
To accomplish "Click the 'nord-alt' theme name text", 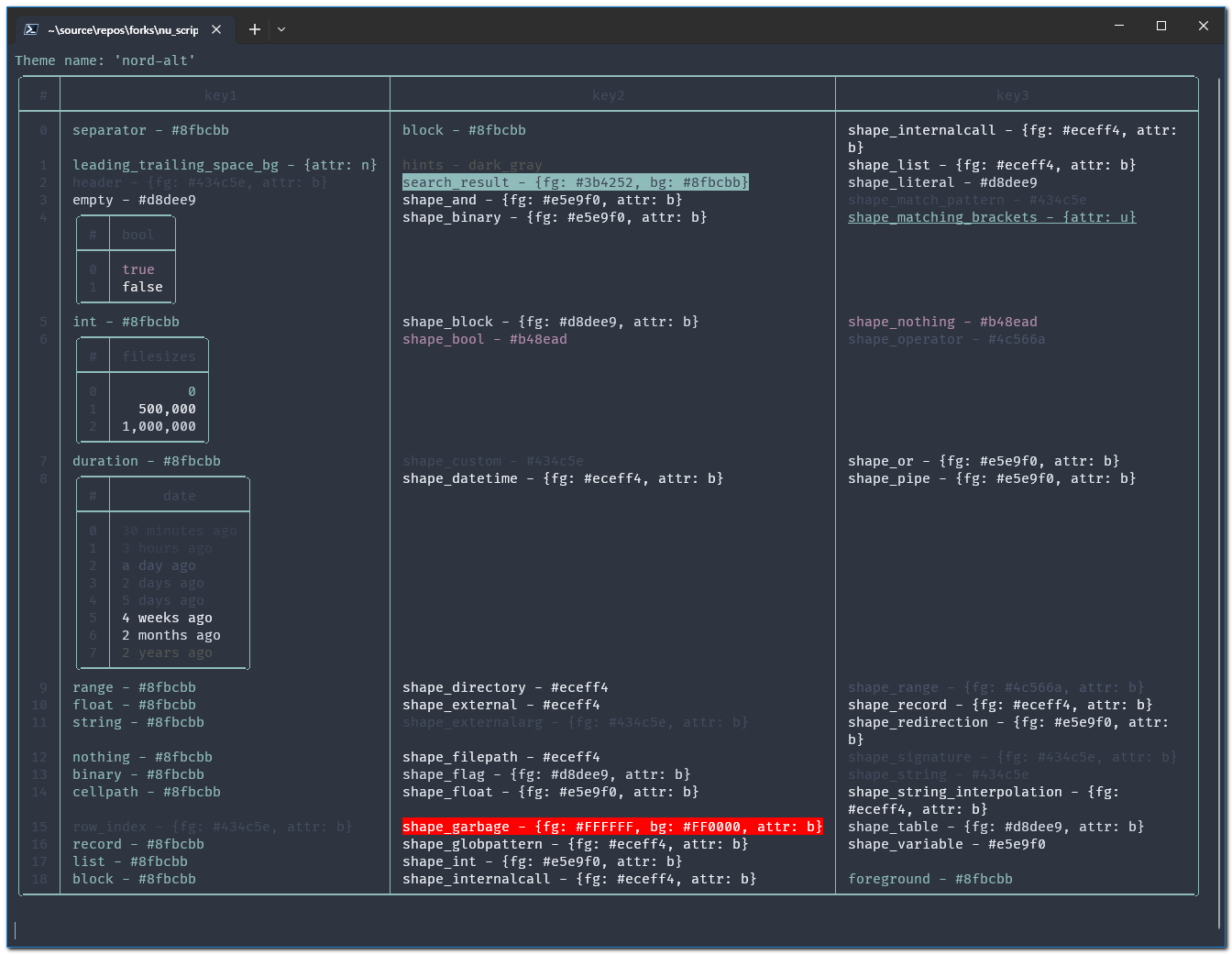I will [155, 60].
